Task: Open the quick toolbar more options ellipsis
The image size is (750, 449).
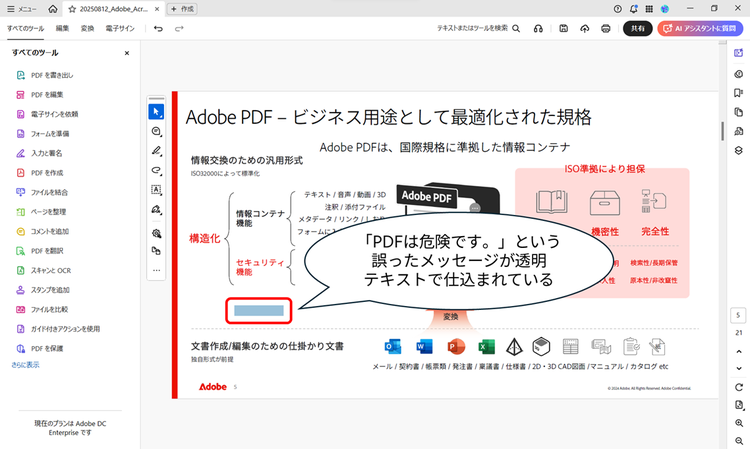Action: [156, 271]
